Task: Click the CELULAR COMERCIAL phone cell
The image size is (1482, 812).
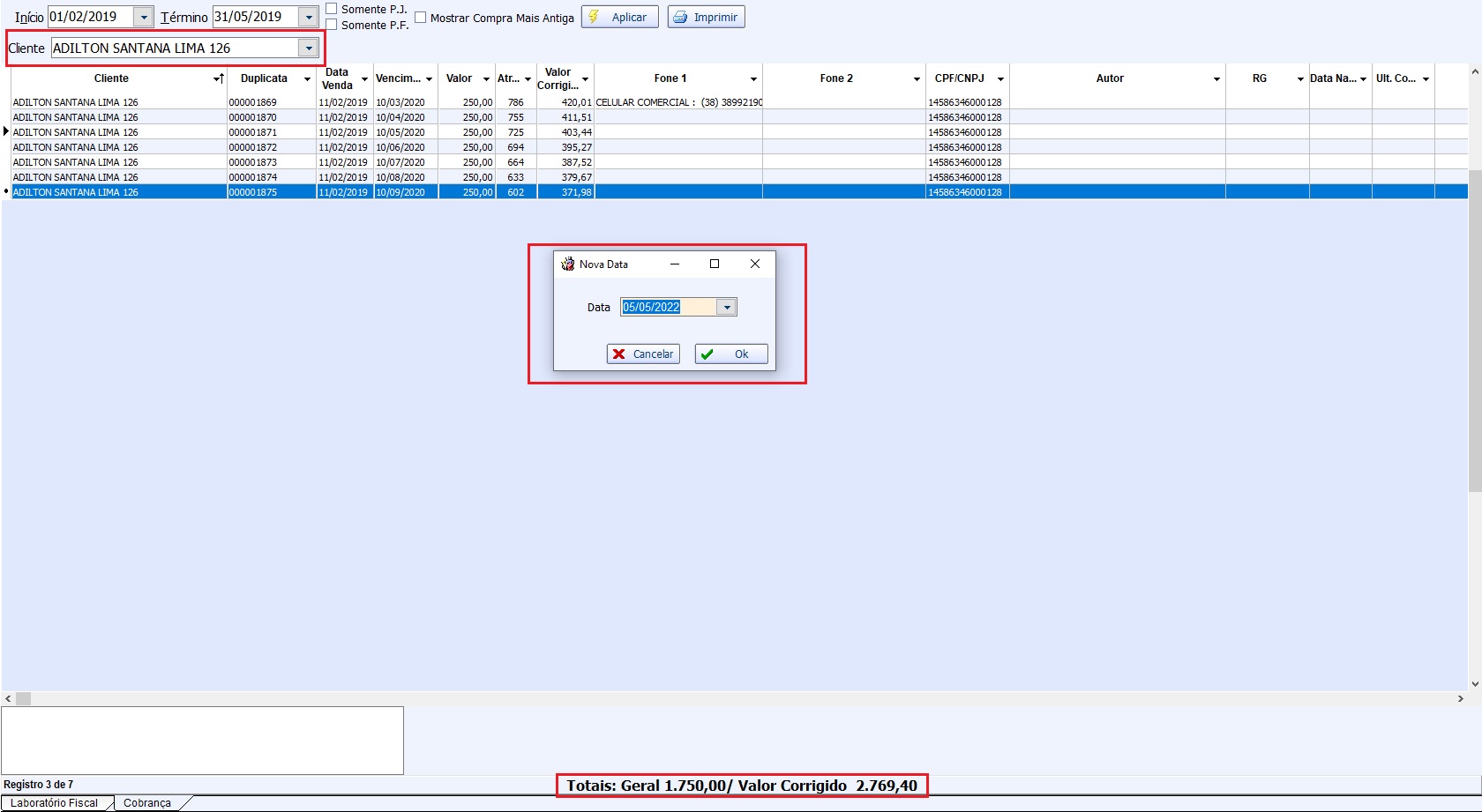Action: pos(678,102)
